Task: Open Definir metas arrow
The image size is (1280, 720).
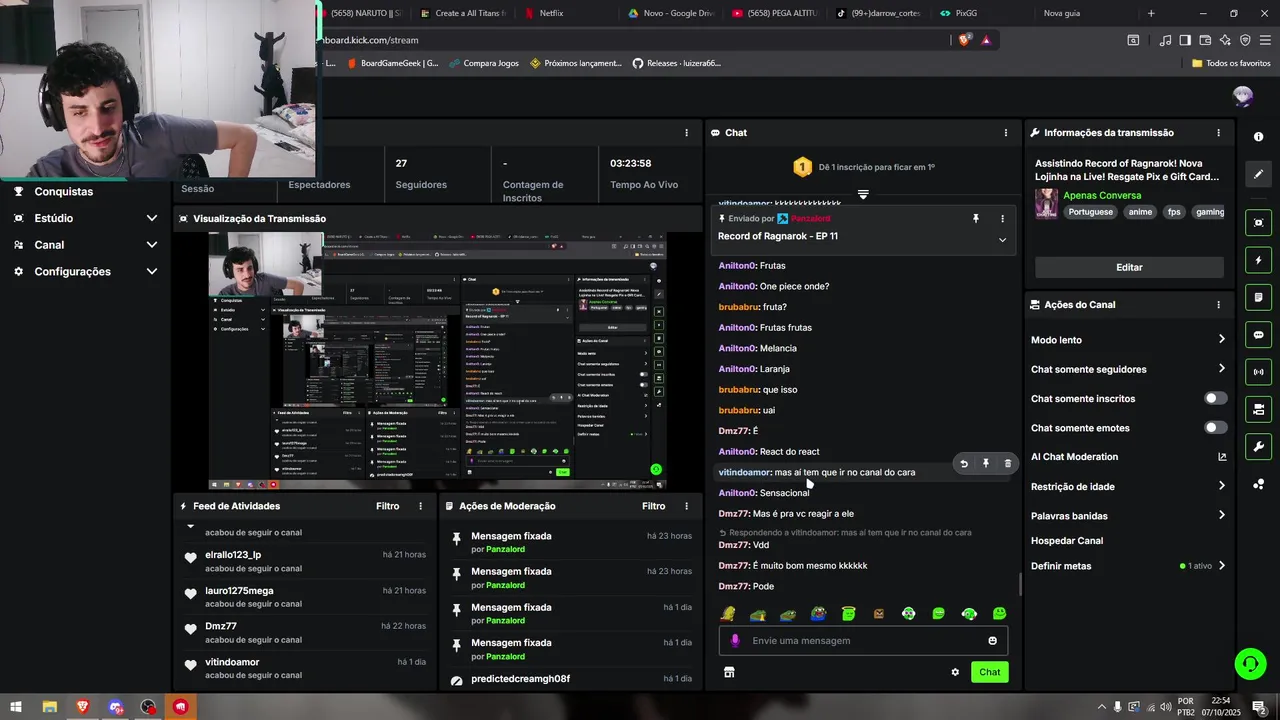Action: click(1221, 566)
